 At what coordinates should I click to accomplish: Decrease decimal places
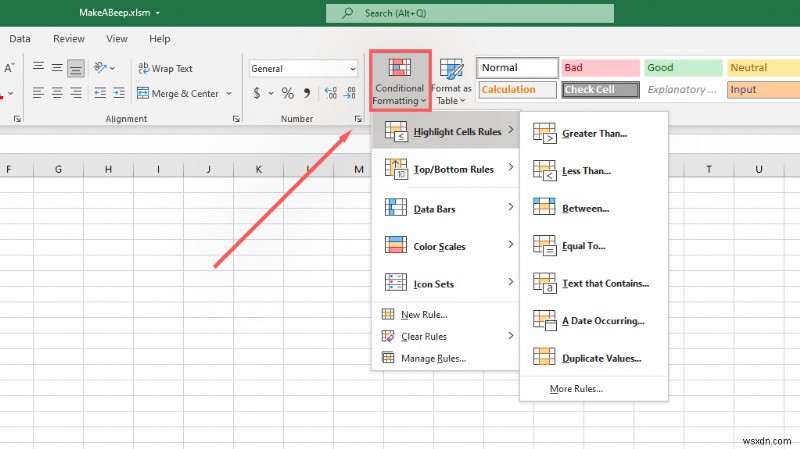(x=350, y=93)
